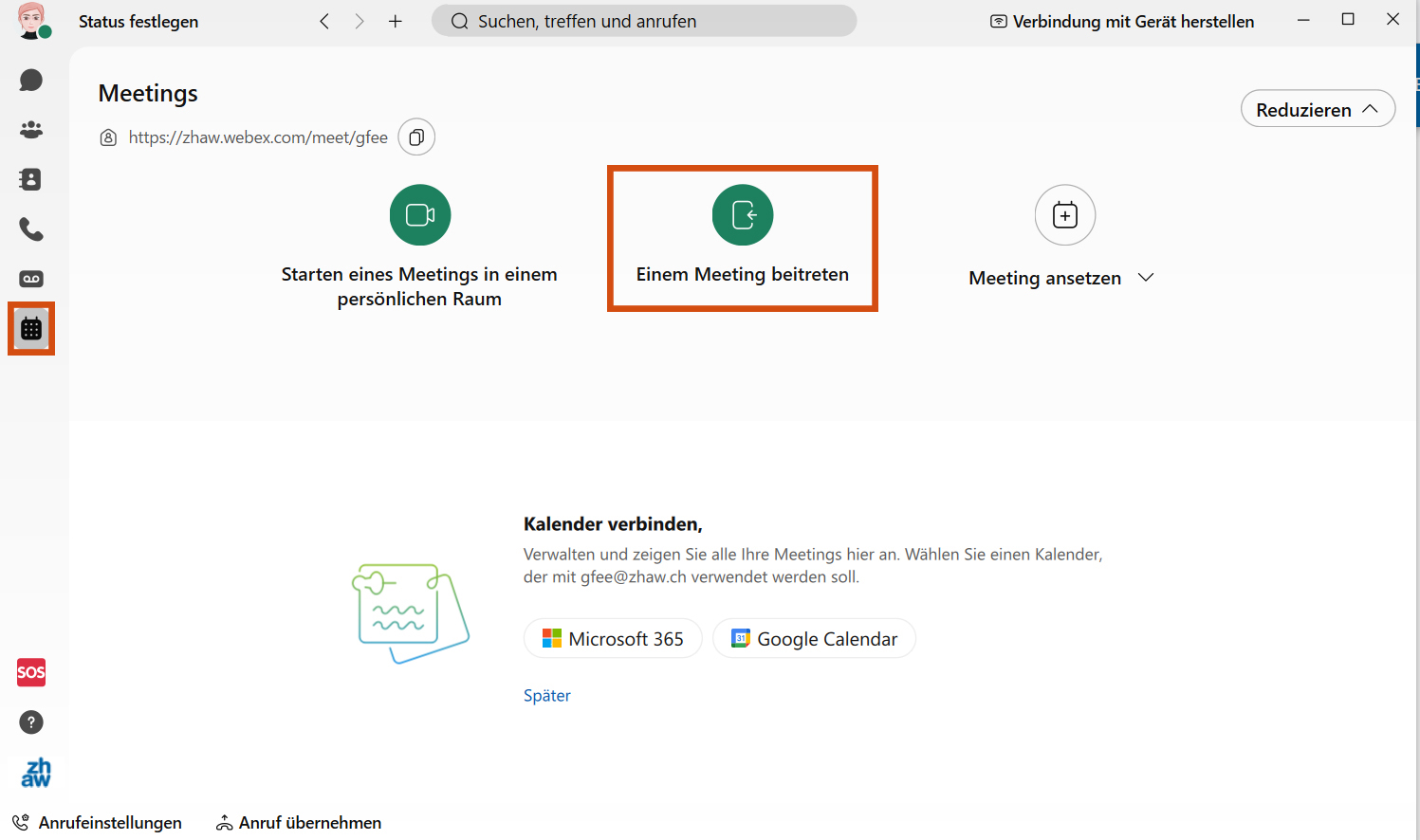Copy the personal room meeting link
1420x840 pixels.
pos(416,137)
